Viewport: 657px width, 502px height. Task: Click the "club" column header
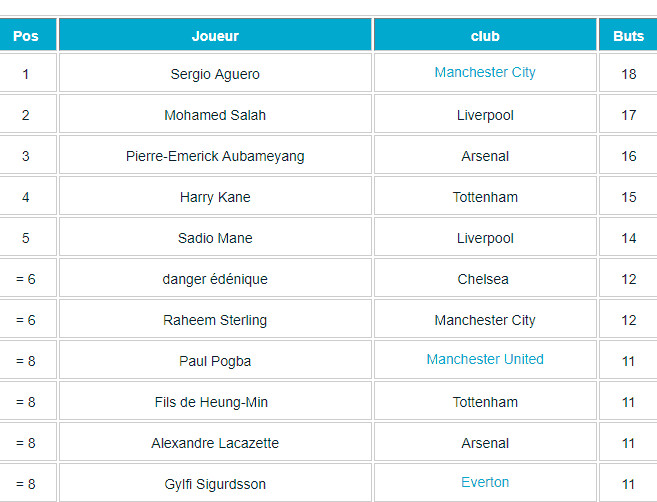[485, 36]
